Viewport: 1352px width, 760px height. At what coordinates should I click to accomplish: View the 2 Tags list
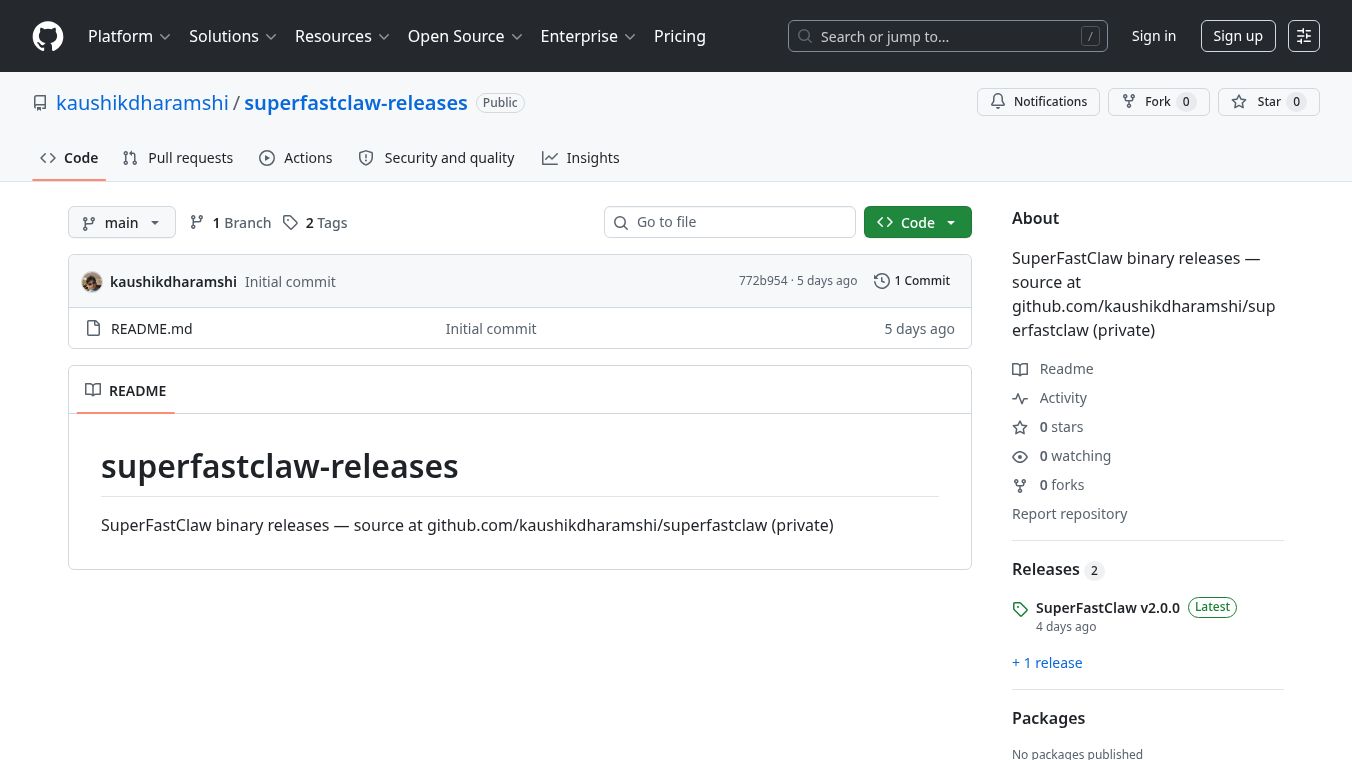click(x=315, y=223)
